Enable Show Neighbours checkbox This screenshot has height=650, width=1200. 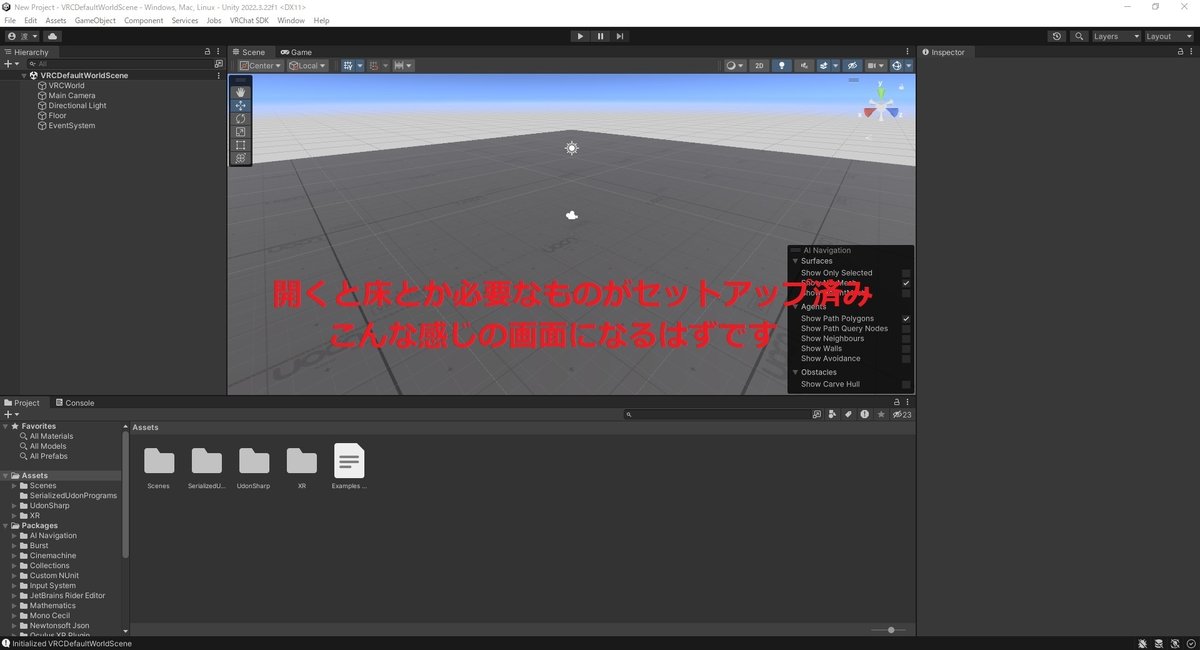(906, 339)
